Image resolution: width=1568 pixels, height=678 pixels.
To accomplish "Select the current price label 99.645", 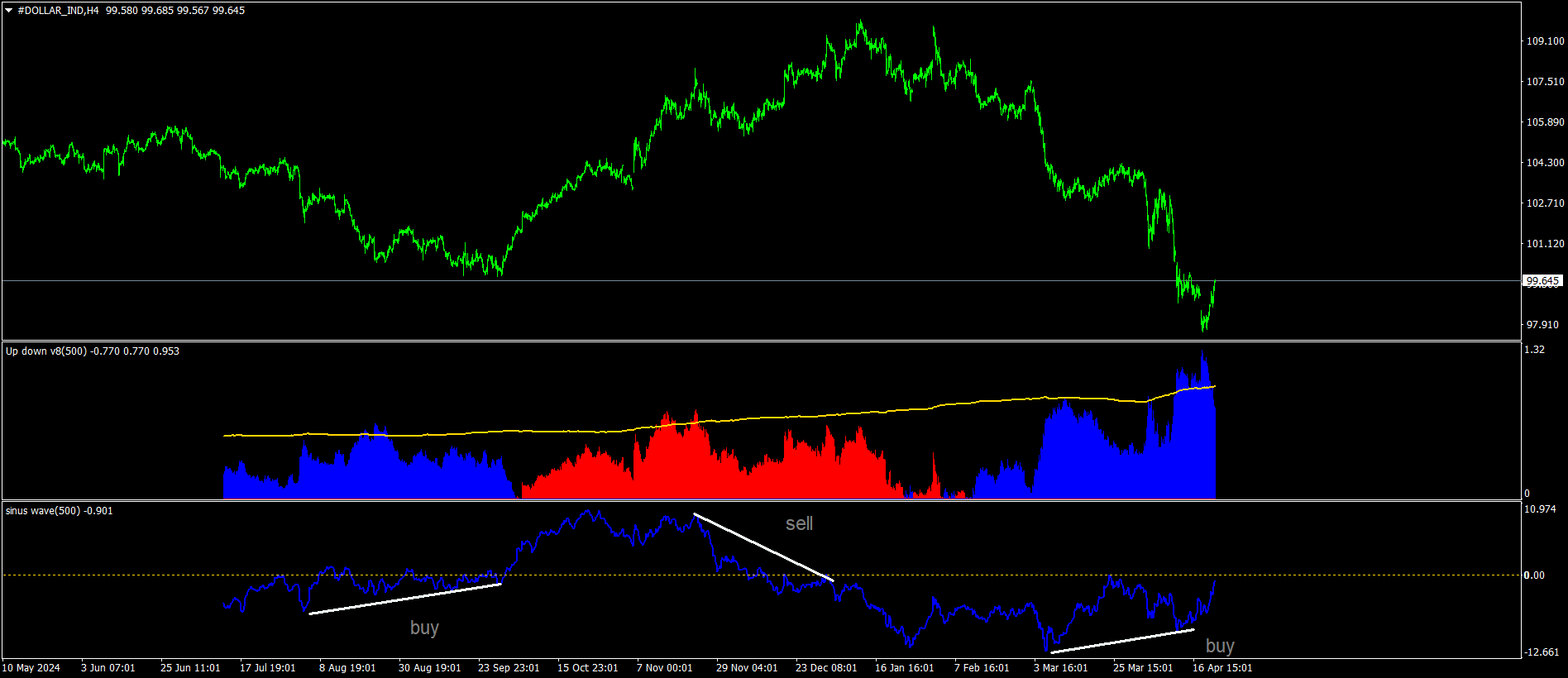I will pos(1542,281).
